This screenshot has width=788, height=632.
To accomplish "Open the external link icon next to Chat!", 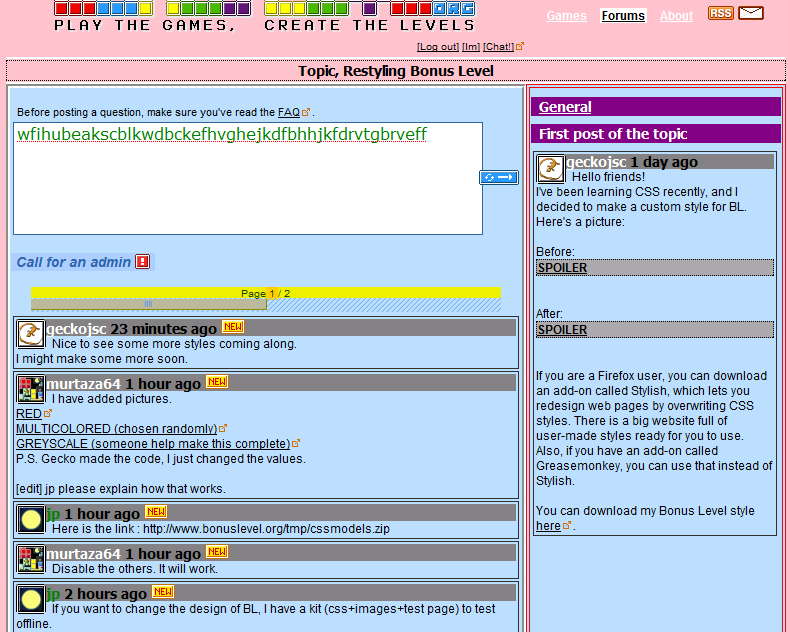I will click(520, 46).
